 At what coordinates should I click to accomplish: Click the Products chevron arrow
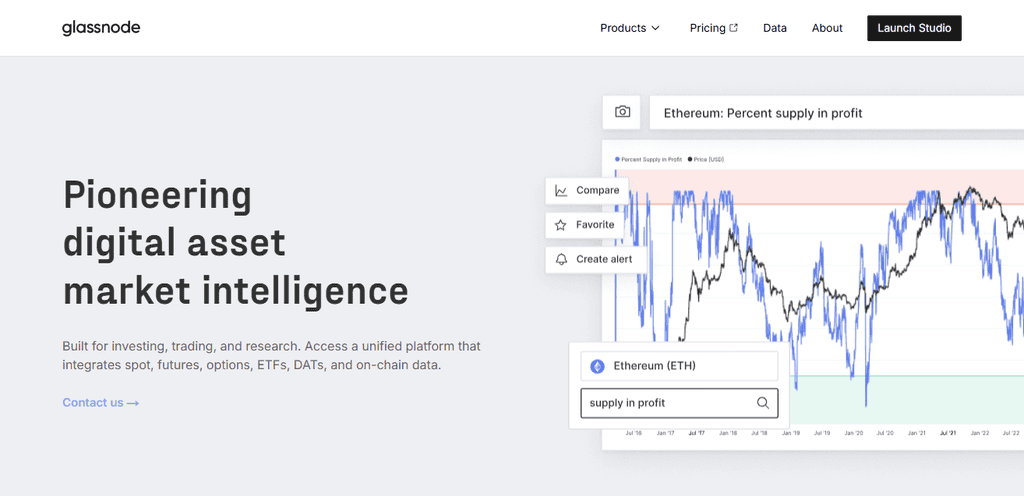[656, 28]
